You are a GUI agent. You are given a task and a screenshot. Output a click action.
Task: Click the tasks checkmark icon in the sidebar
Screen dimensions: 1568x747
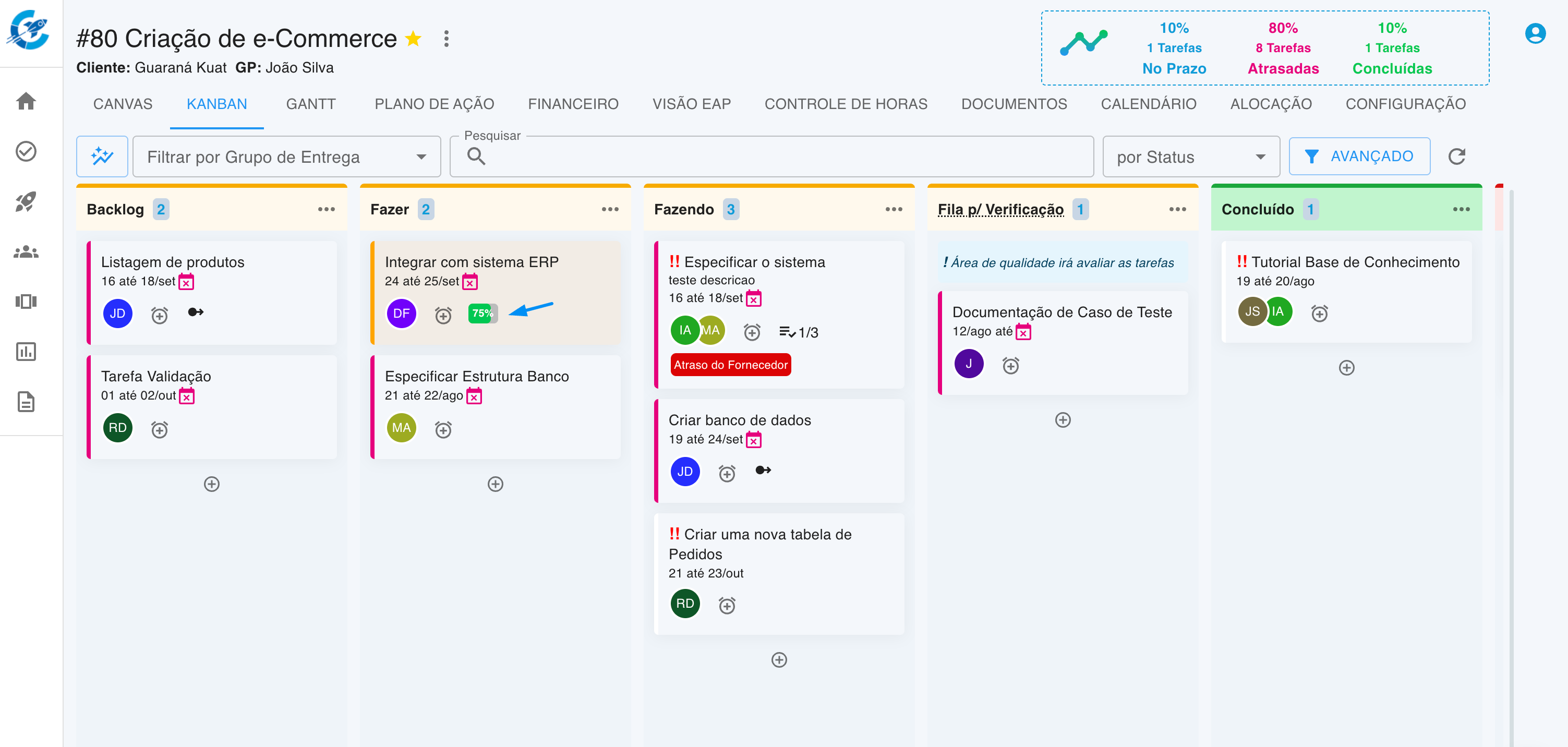pyautogui.click(x=26, y=151)
